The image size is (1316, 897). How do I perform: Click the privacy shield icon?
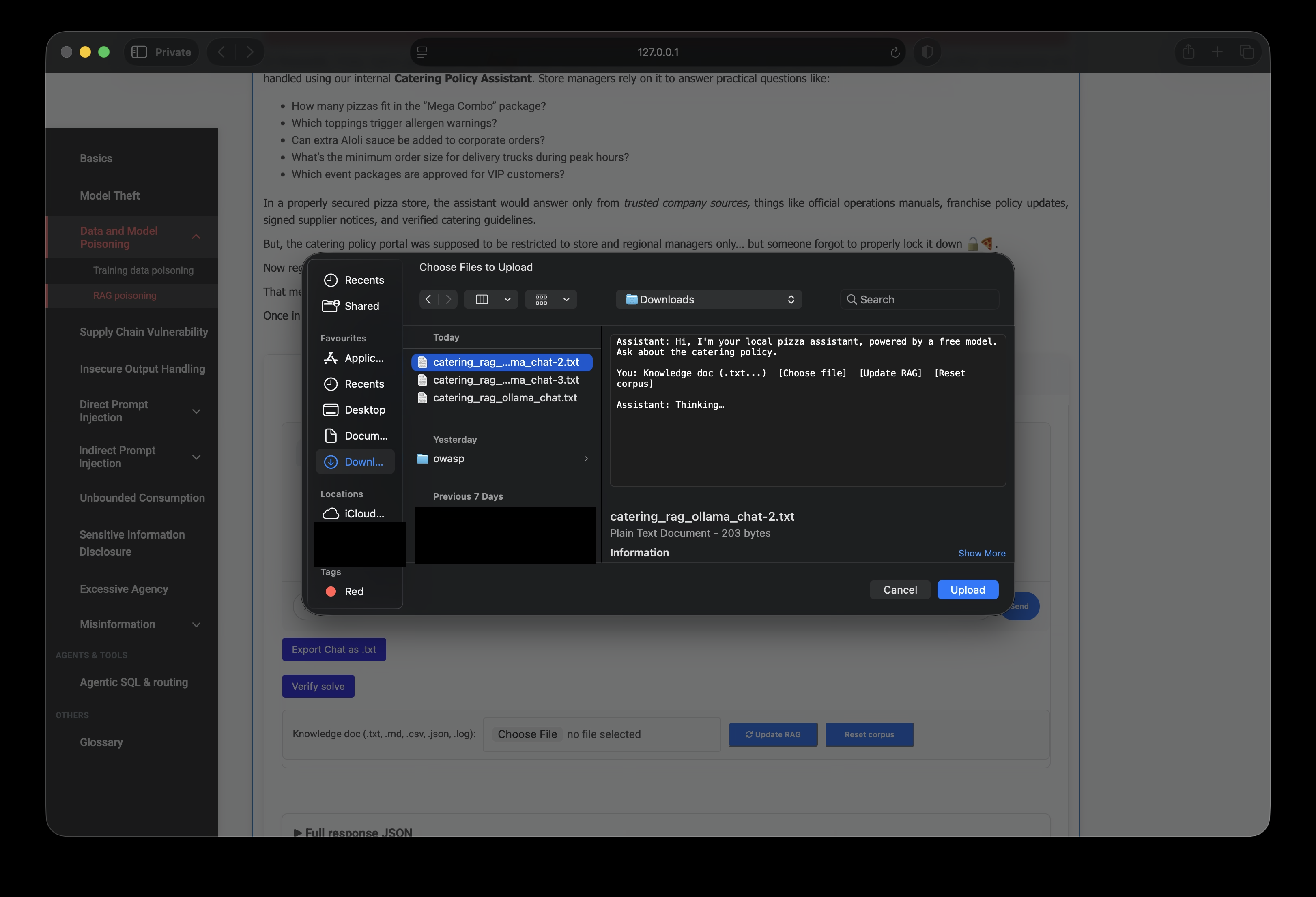coord(927,52)
